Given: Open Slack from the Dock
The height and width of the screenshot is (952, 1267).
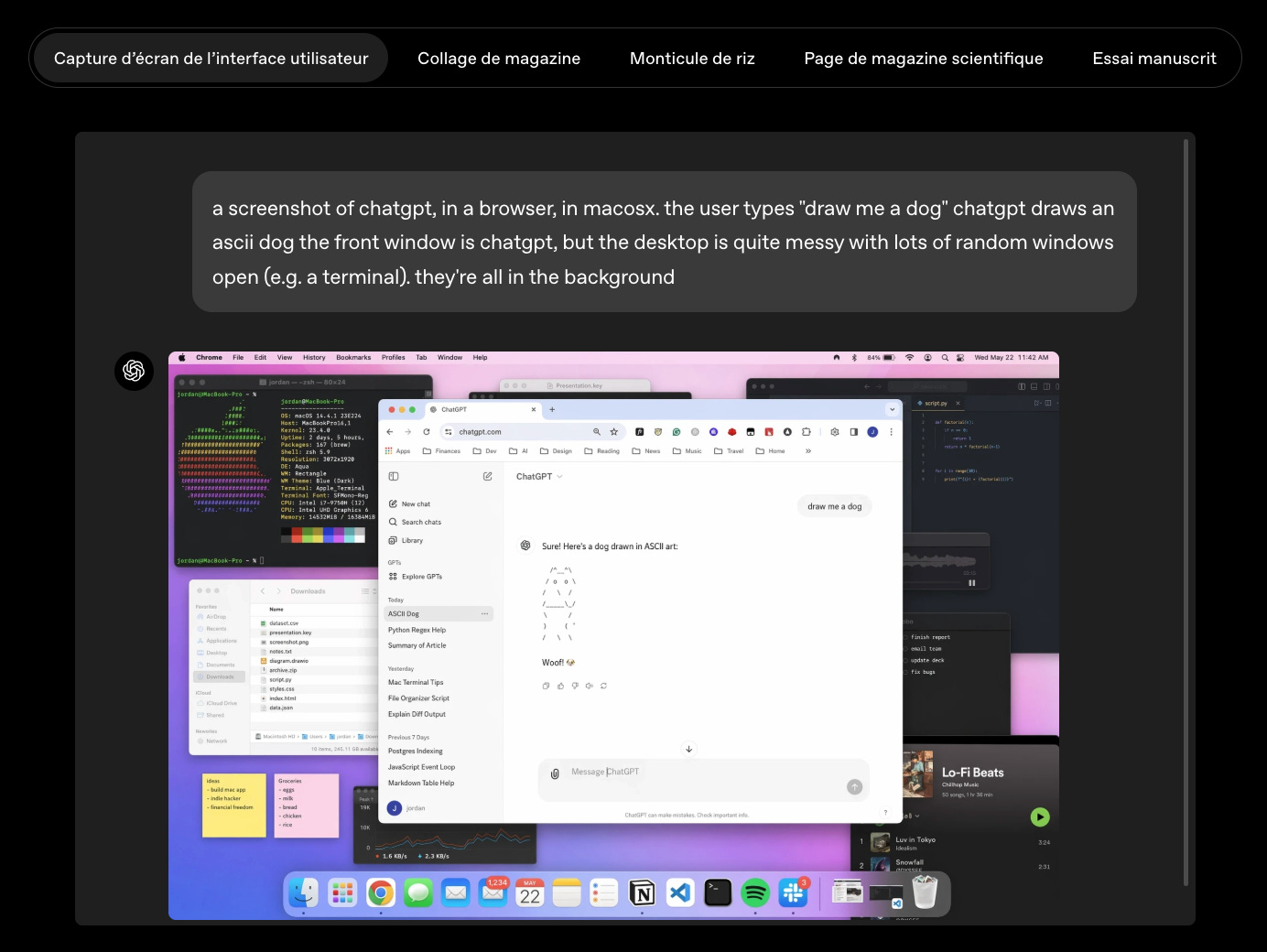Looking at the screenshot, I should point(793,892).
